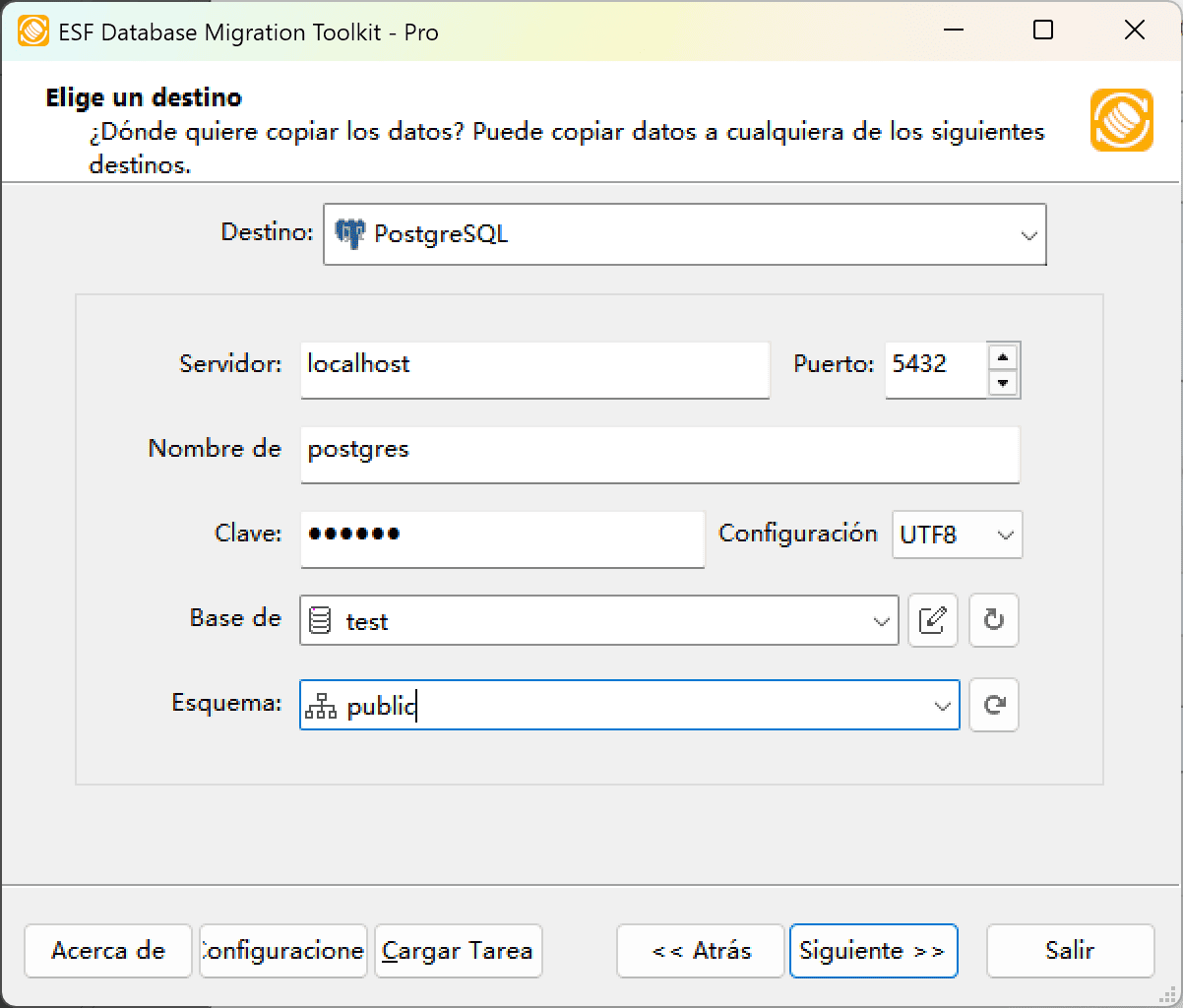1183x1008 pixels.
Task: Refresh the database list
Action: pyautogui.click(x=993, y=620)
